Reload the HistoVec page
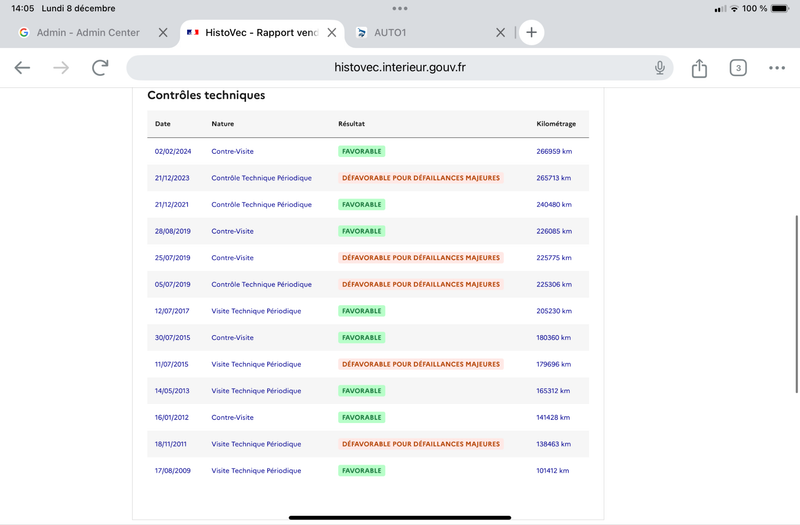Screen dimensions: 800x525 point(100,67)
